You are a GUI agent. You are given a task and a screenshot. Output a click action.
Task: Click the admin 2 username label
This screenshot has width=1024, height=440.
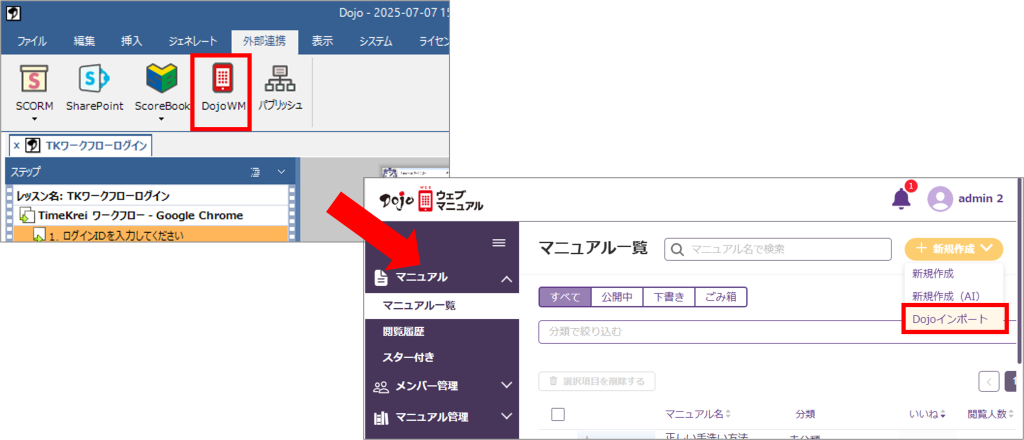981,199
